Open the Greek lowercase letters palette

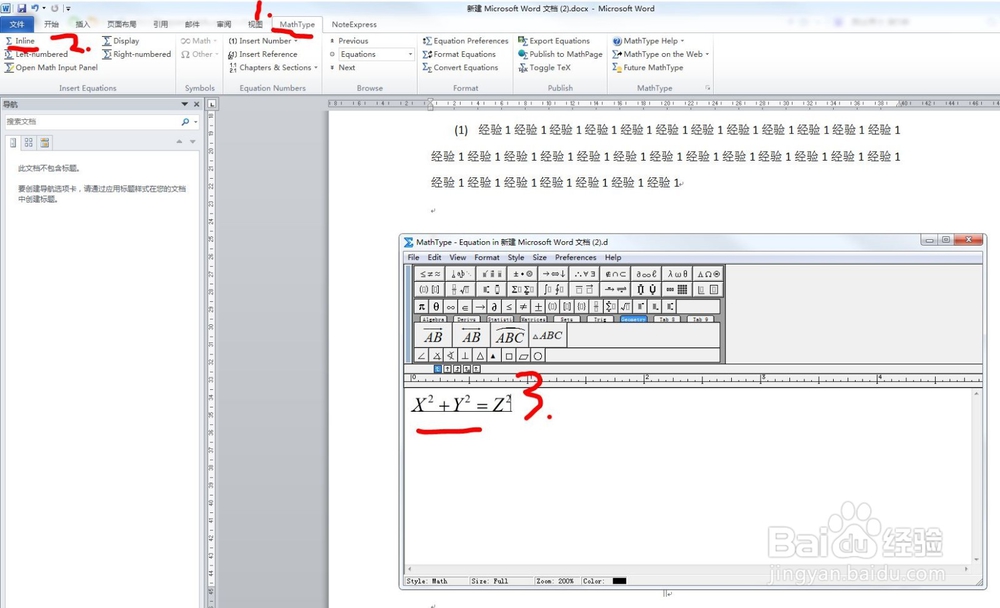(x=677, y=274)
